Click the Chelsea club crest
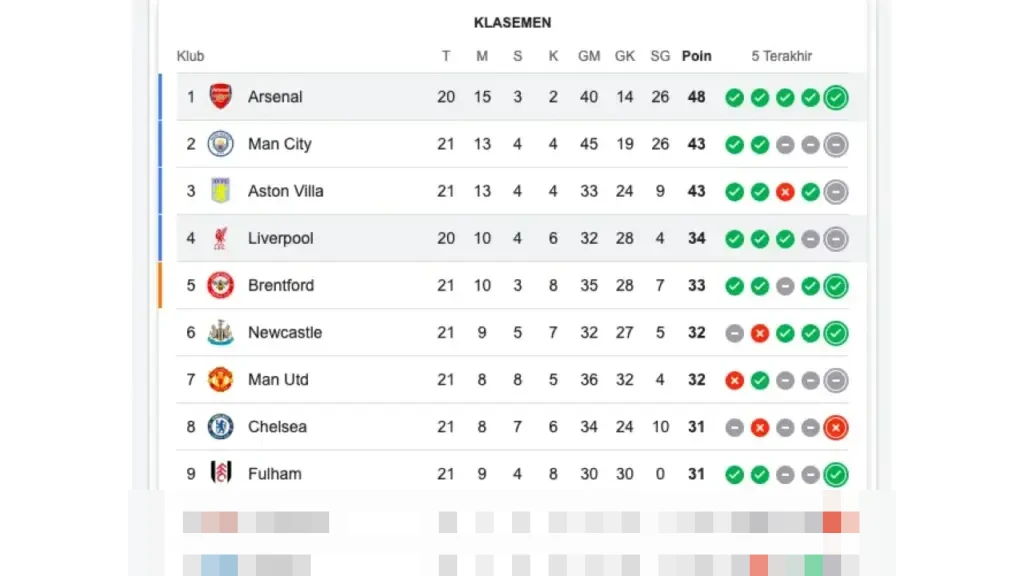 (x=220, y=427)
